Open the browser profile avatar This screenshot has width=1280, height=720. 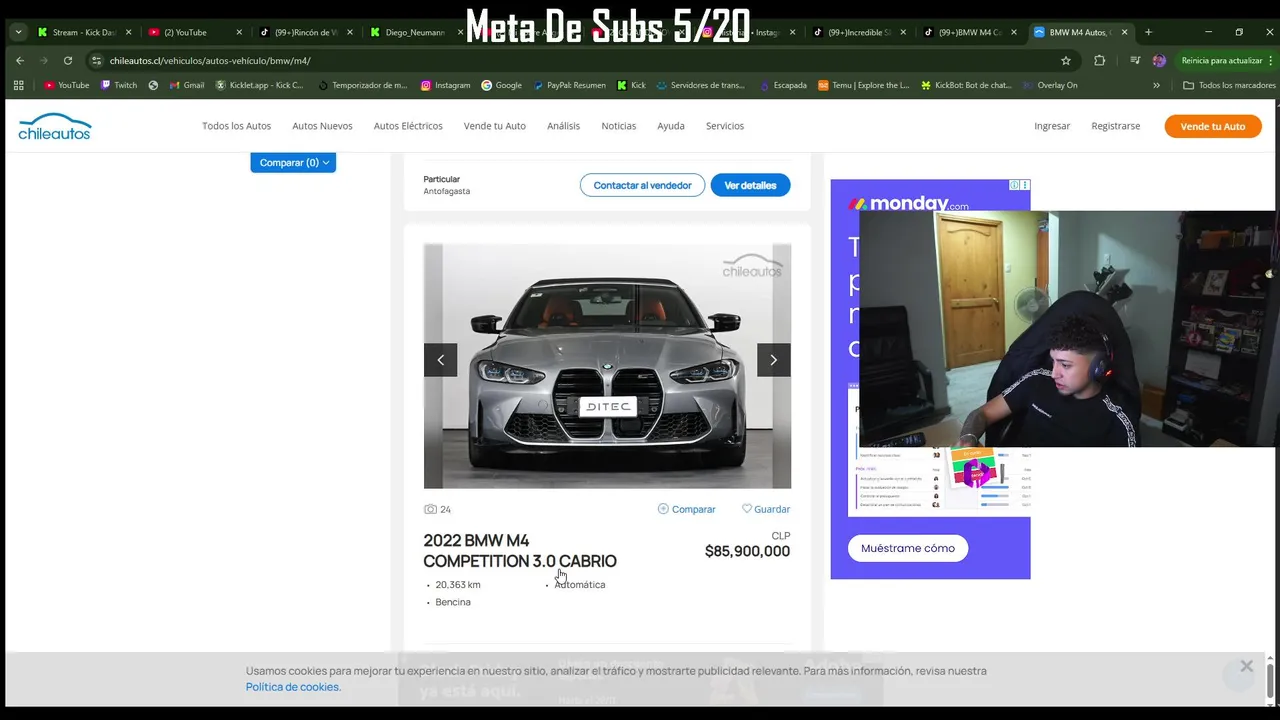[x=1159, y=60]
